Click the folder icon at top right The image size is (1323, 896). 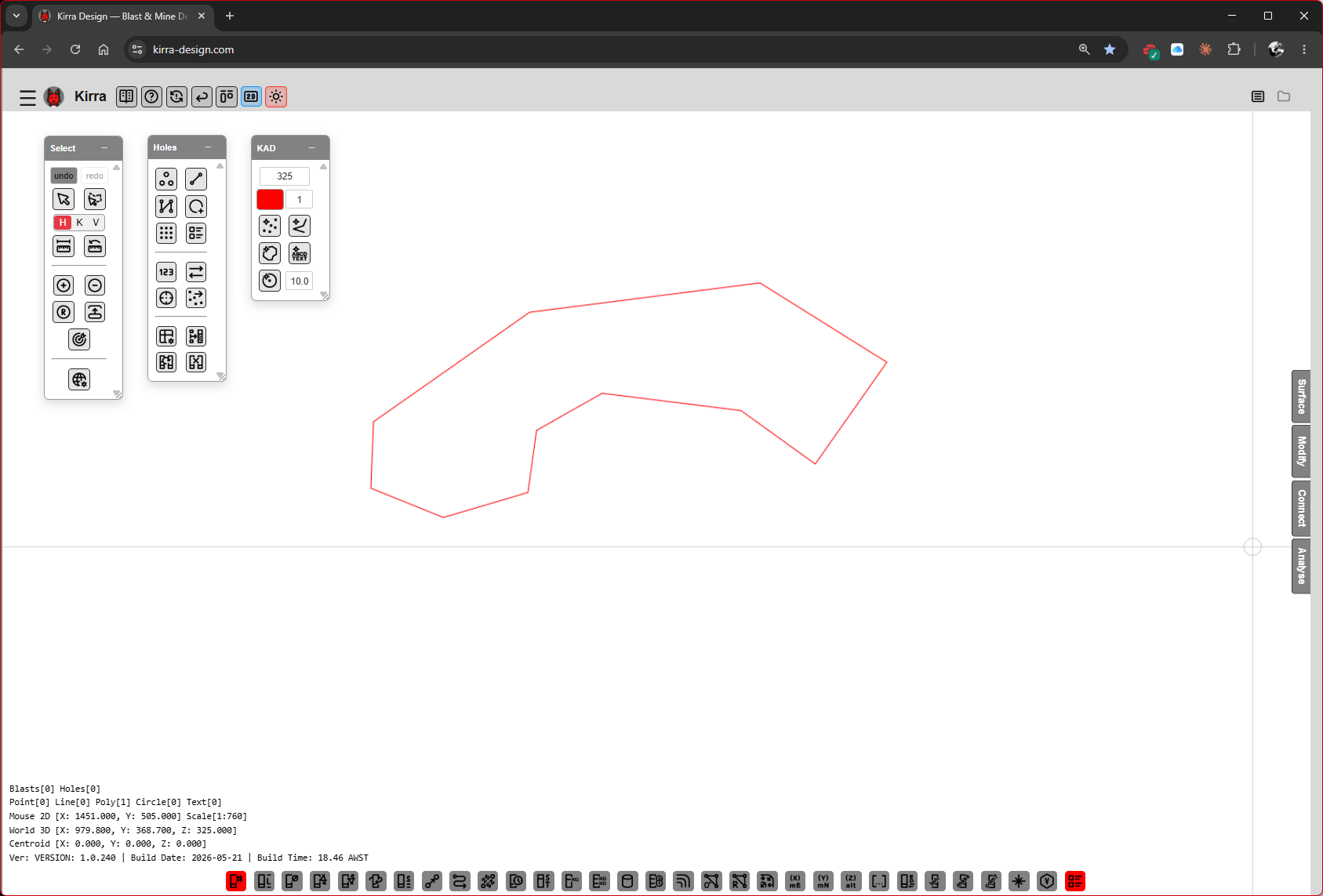pyautogui.click(x=1284, y=96)
